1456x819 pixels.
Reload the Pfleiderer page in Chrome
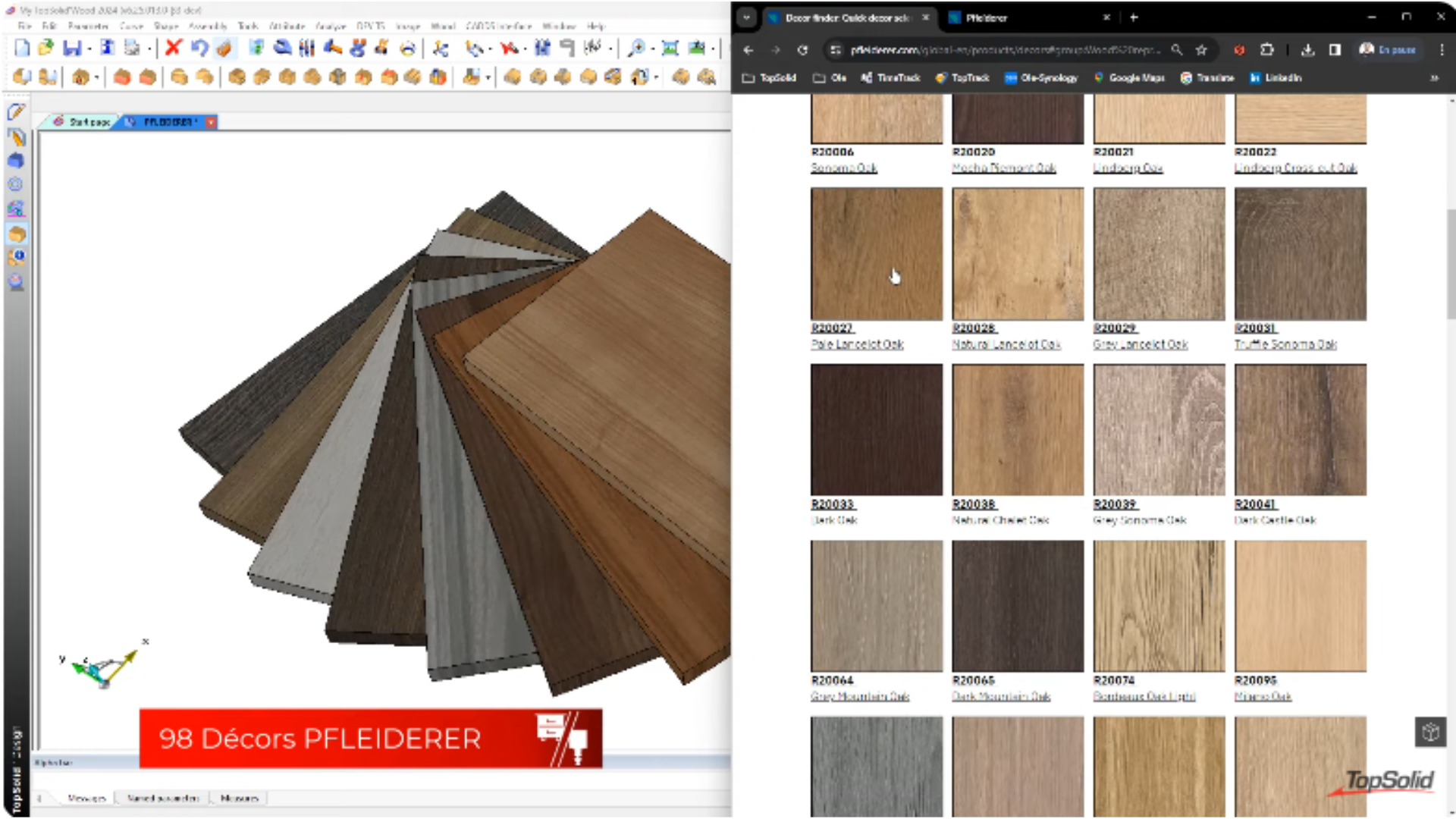tap(802, 50)
